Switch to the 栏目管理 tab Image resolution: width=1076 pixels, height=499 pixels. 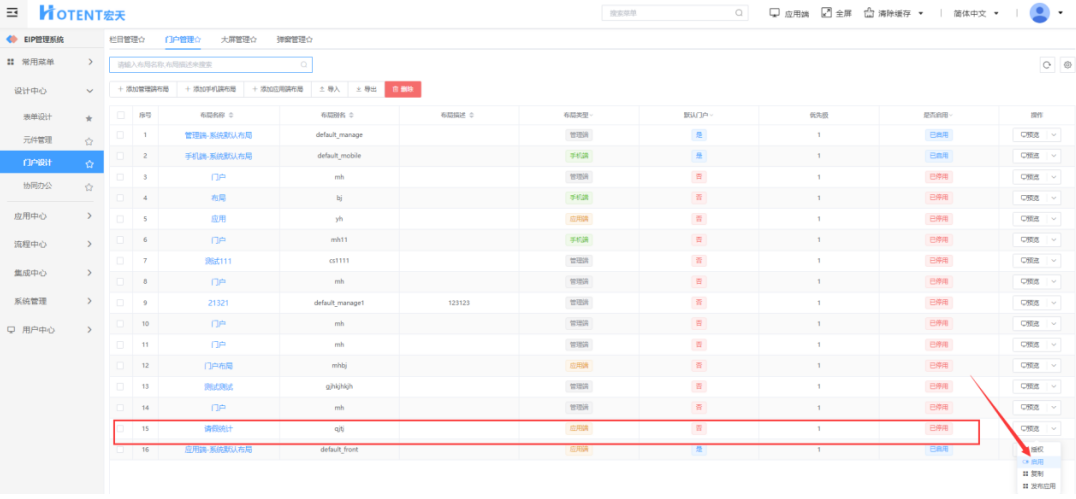128,40
